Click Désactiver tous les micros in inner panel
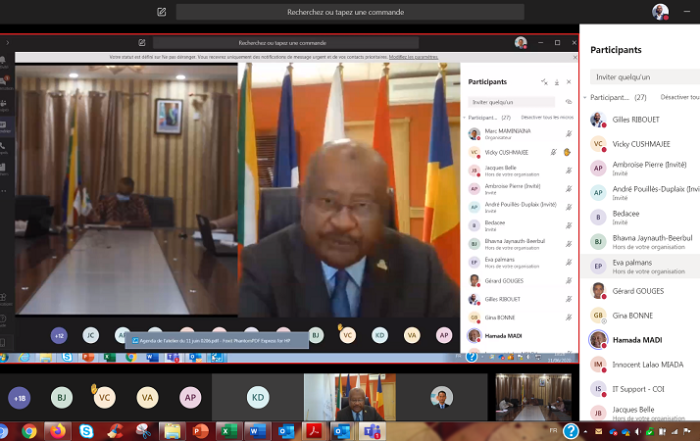This screenshot has width=700, height=441. [547, 117]
